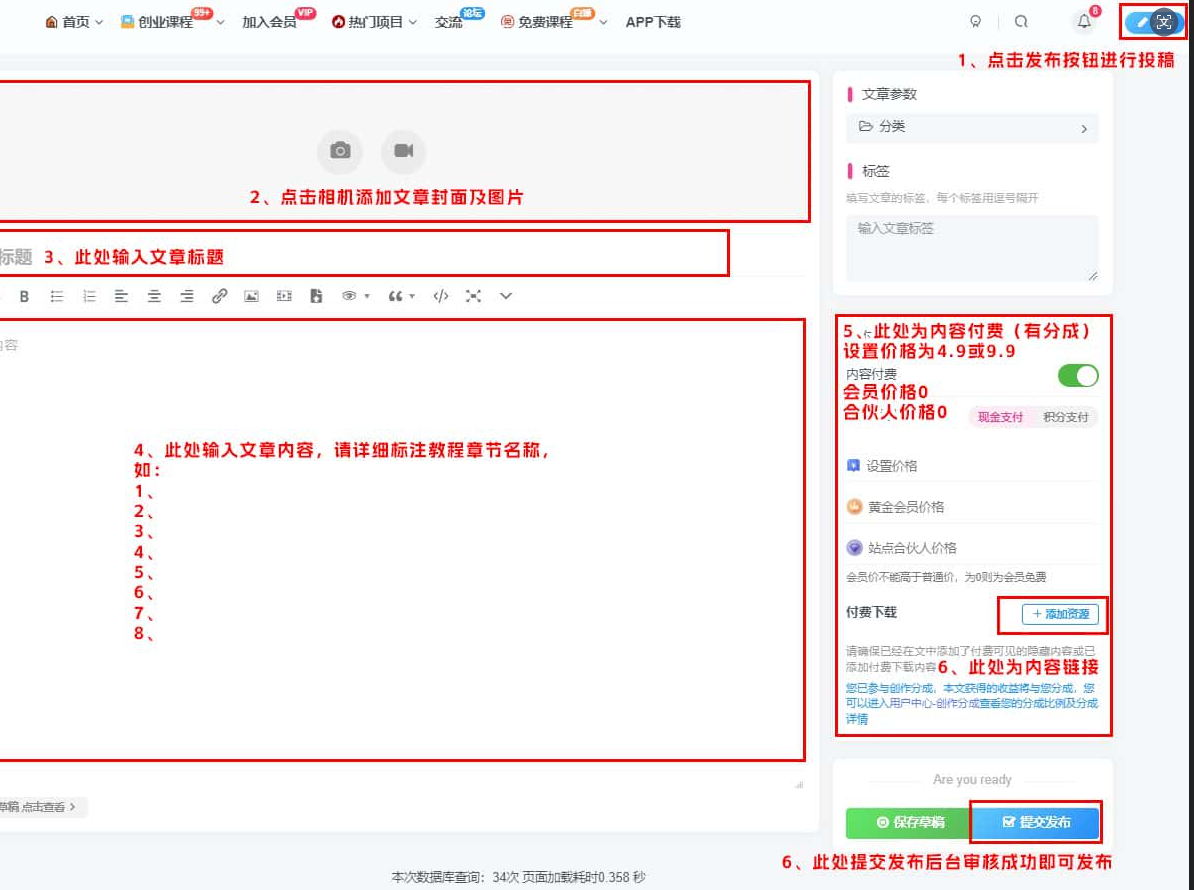The image size is (1194, 890).
Task: Click the 设置价格 price field
Action: pyautogui.click(x=972, y=466)
